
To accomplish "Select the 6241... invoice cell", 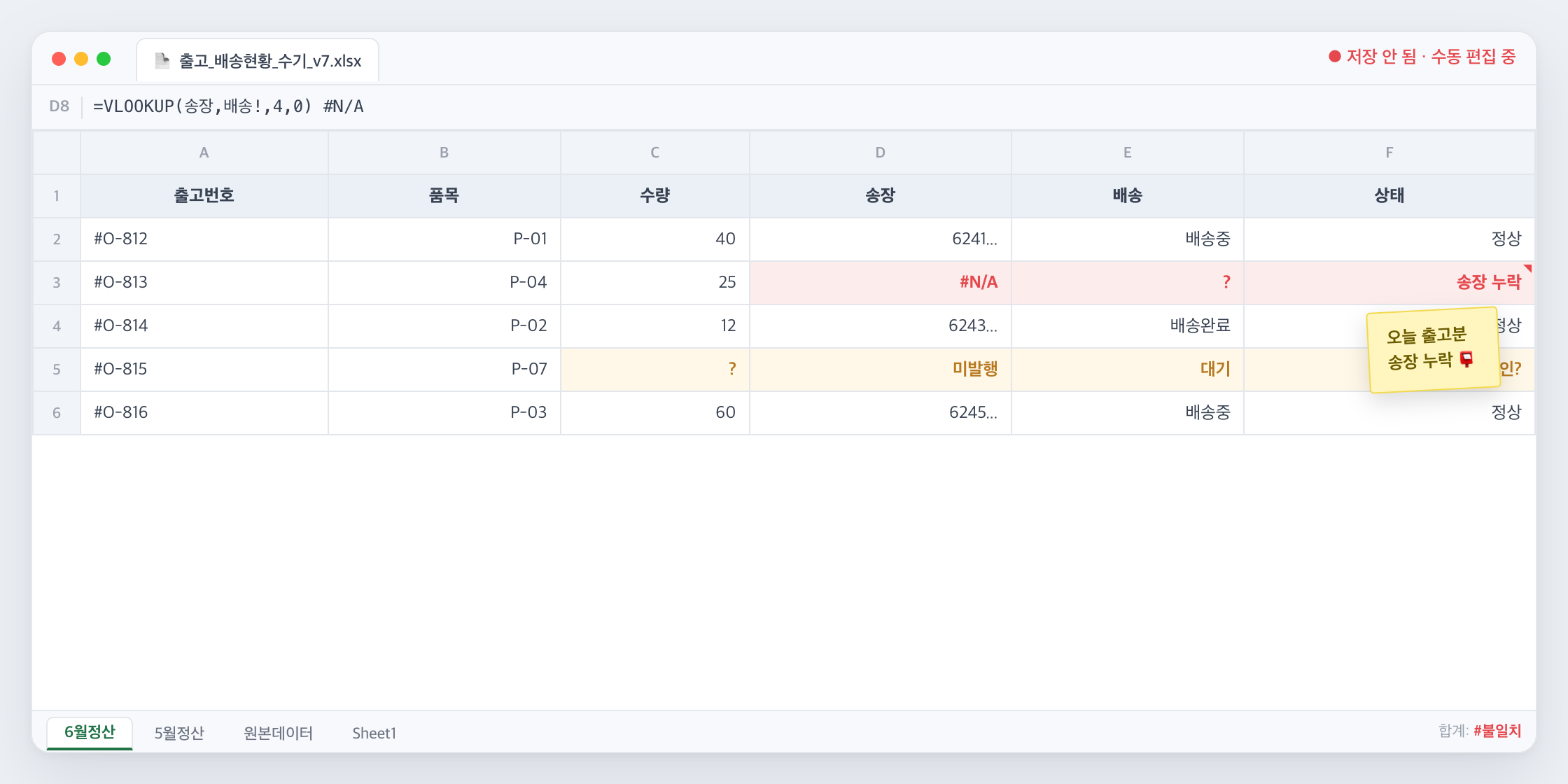I will pos(880,239).
